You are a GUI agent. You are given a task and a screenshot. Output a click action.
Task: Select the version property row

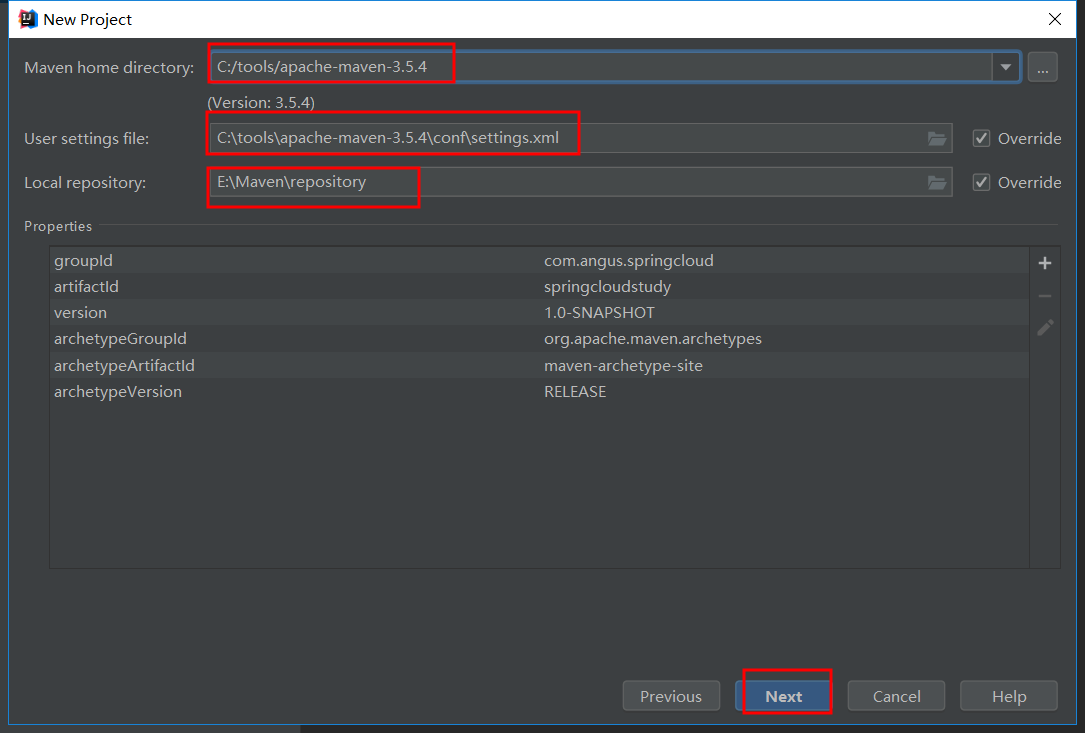[x=539, y=313]
